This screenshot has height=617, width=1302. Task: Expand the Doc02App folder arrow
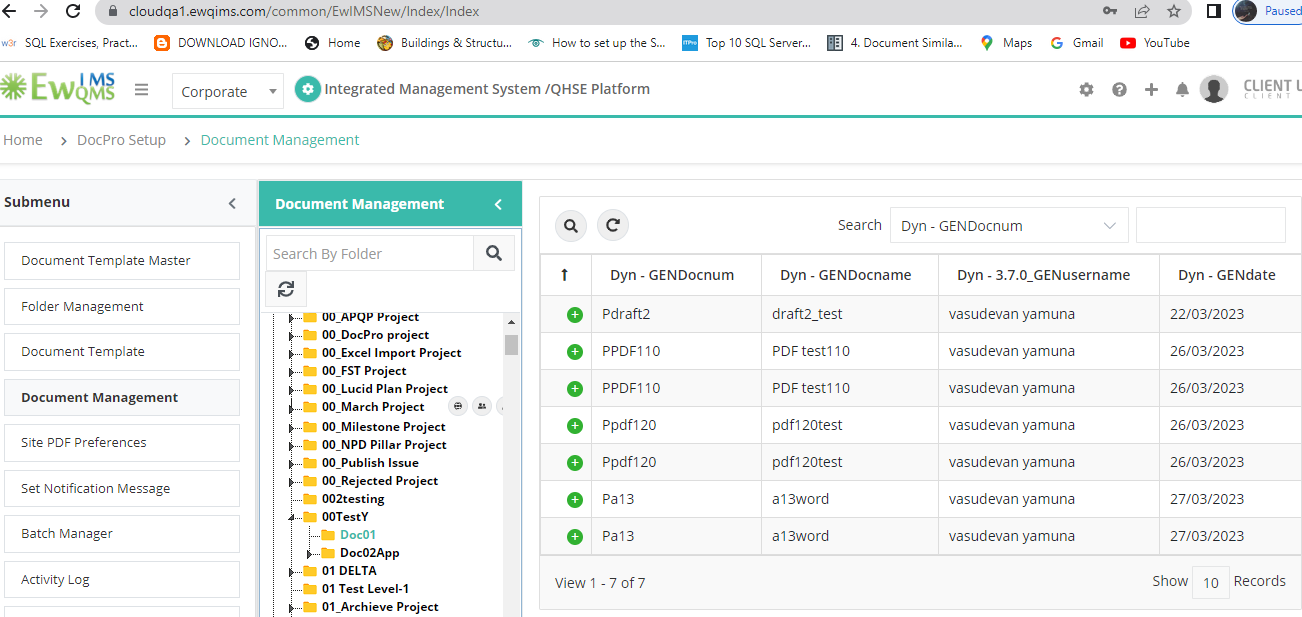[x=310, y=554]
